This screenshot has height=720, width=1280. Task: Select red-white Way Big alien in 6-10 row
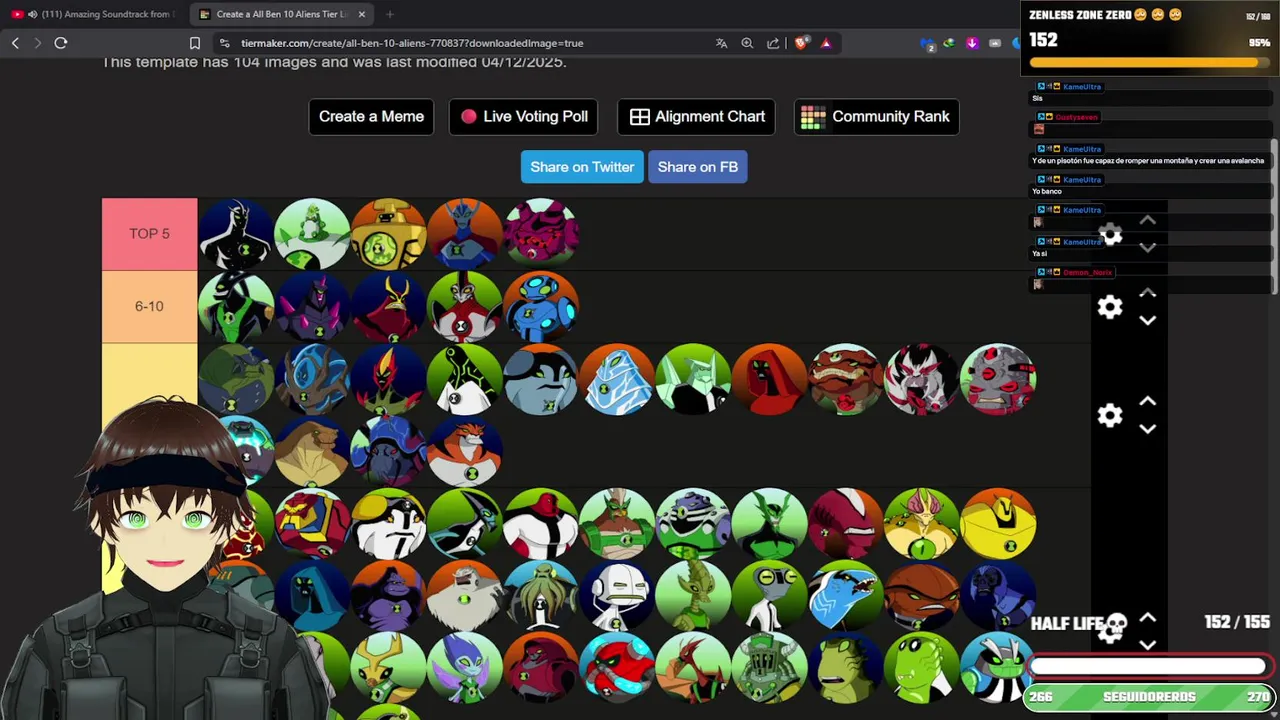click(x=465, y=307)
